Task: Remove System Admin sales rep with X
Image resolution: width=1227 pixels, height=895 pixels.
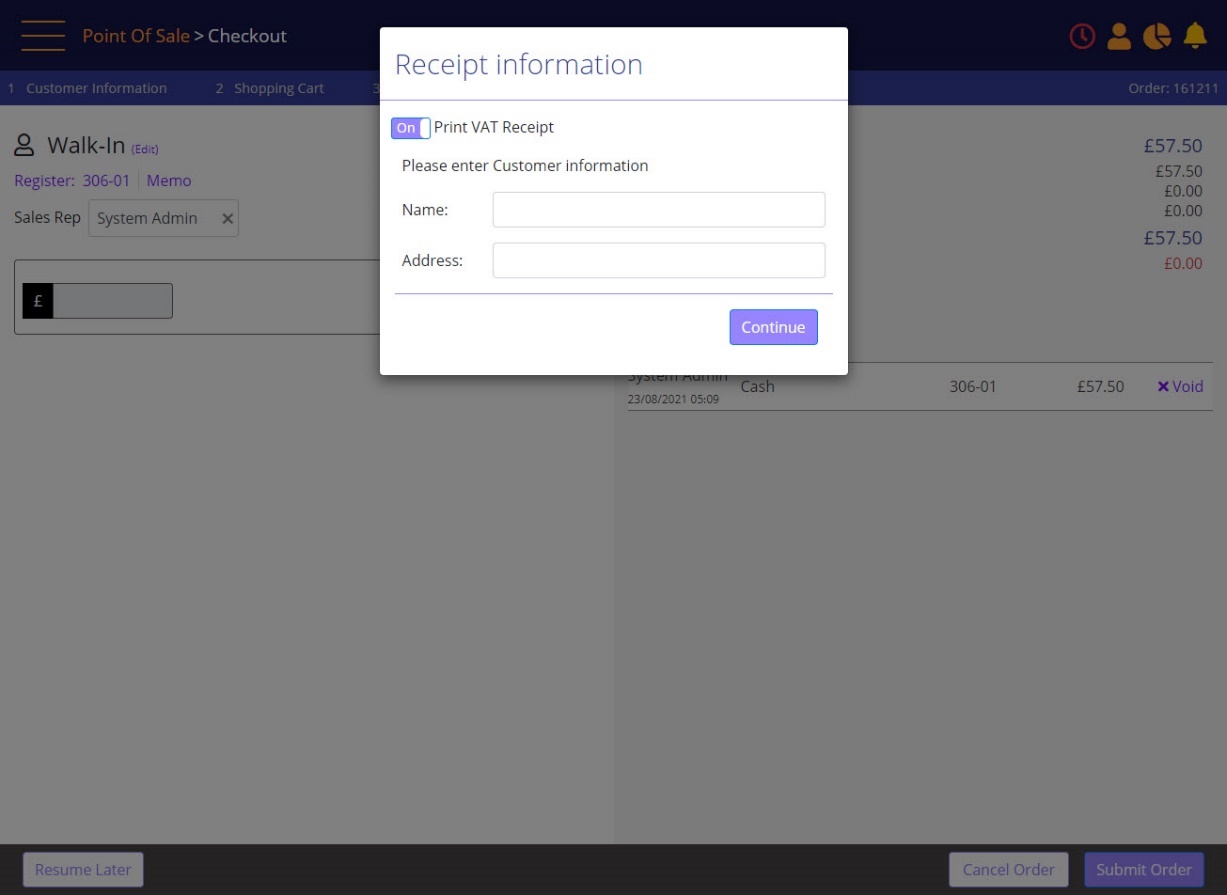Action: (x=227, y=219)
